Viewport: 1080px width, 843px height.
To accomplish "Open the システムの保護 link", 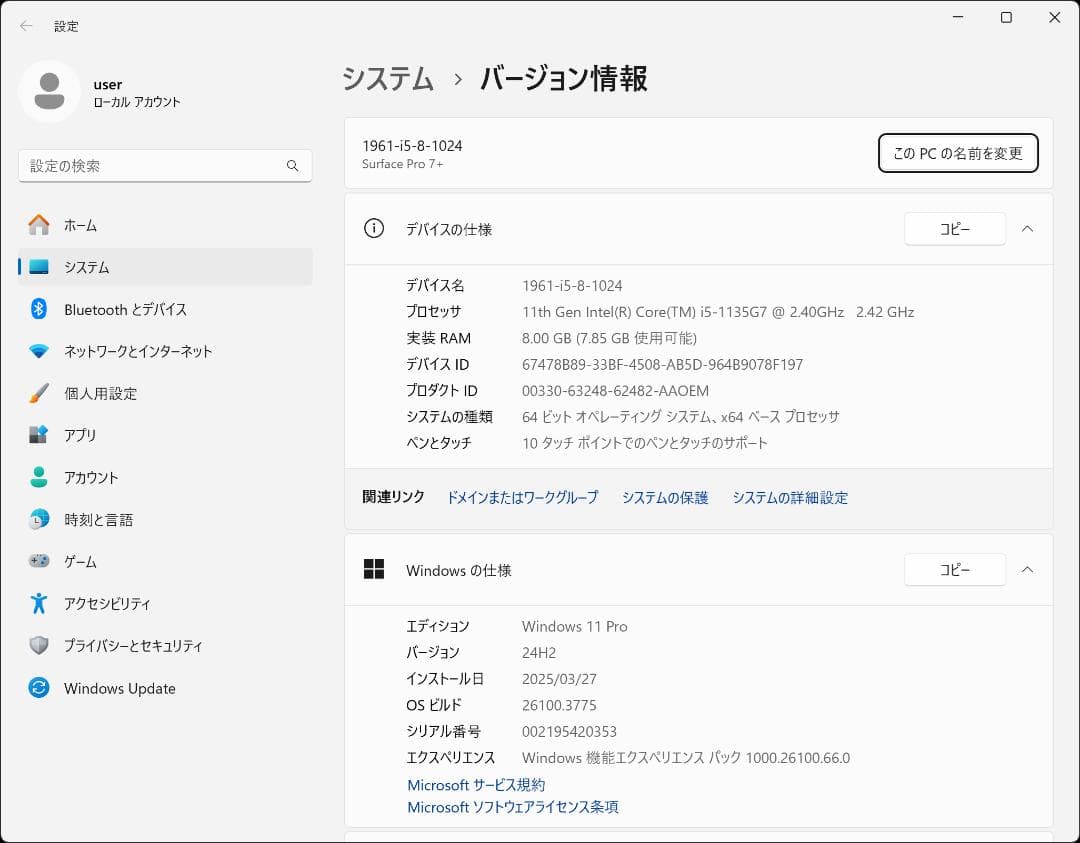I will (x=664, y=497).
